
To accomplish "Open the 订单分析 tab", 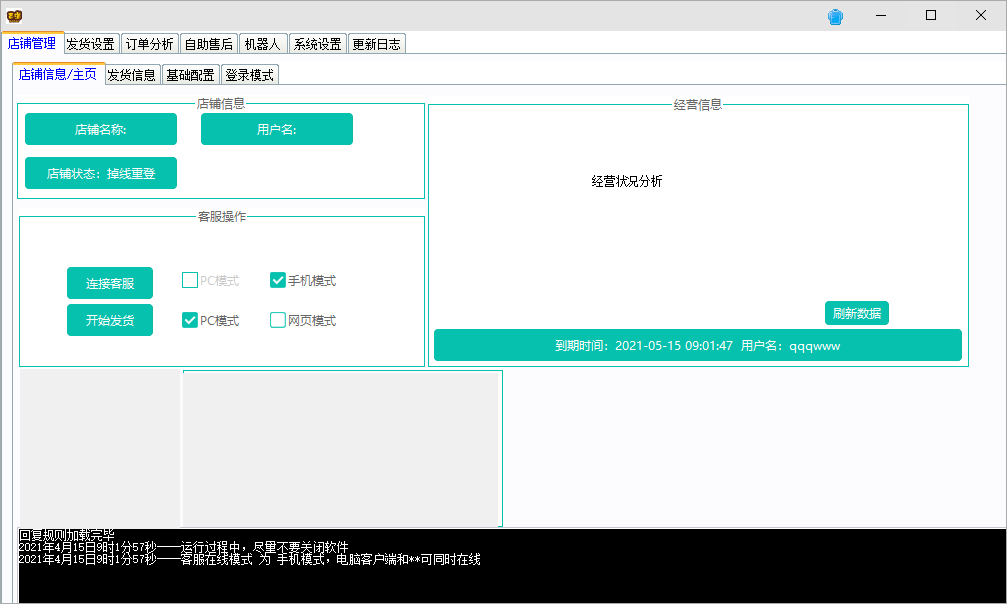I will (x=150, y=43).
